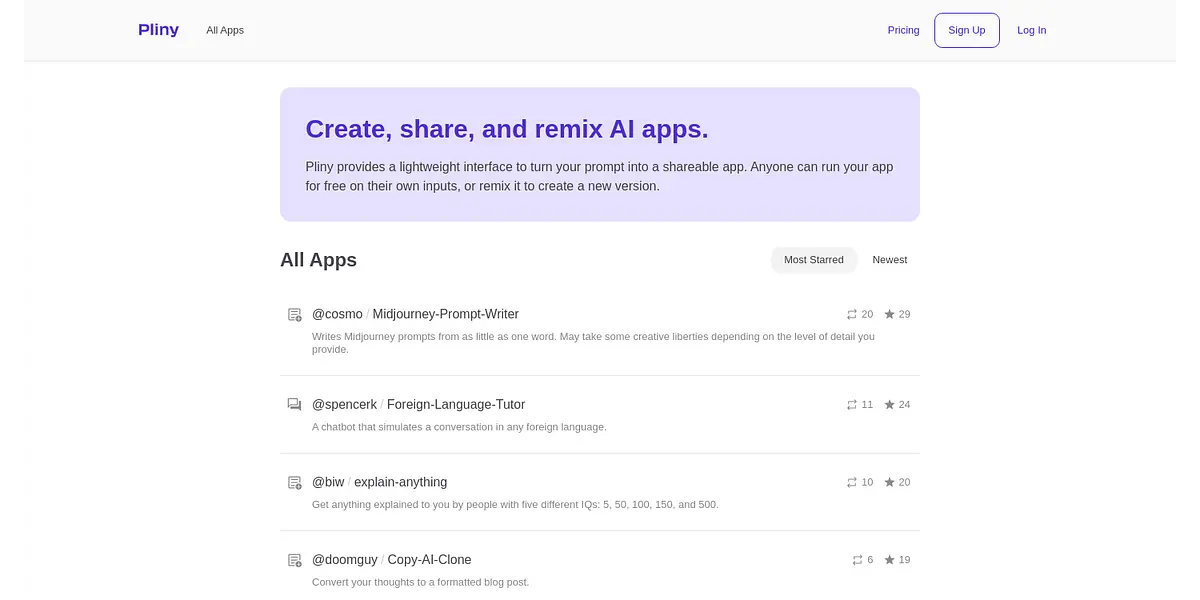The width and height of the screenshot is (1200, 600).
Task: Go to the Pricing page
Action: [903, 30]
